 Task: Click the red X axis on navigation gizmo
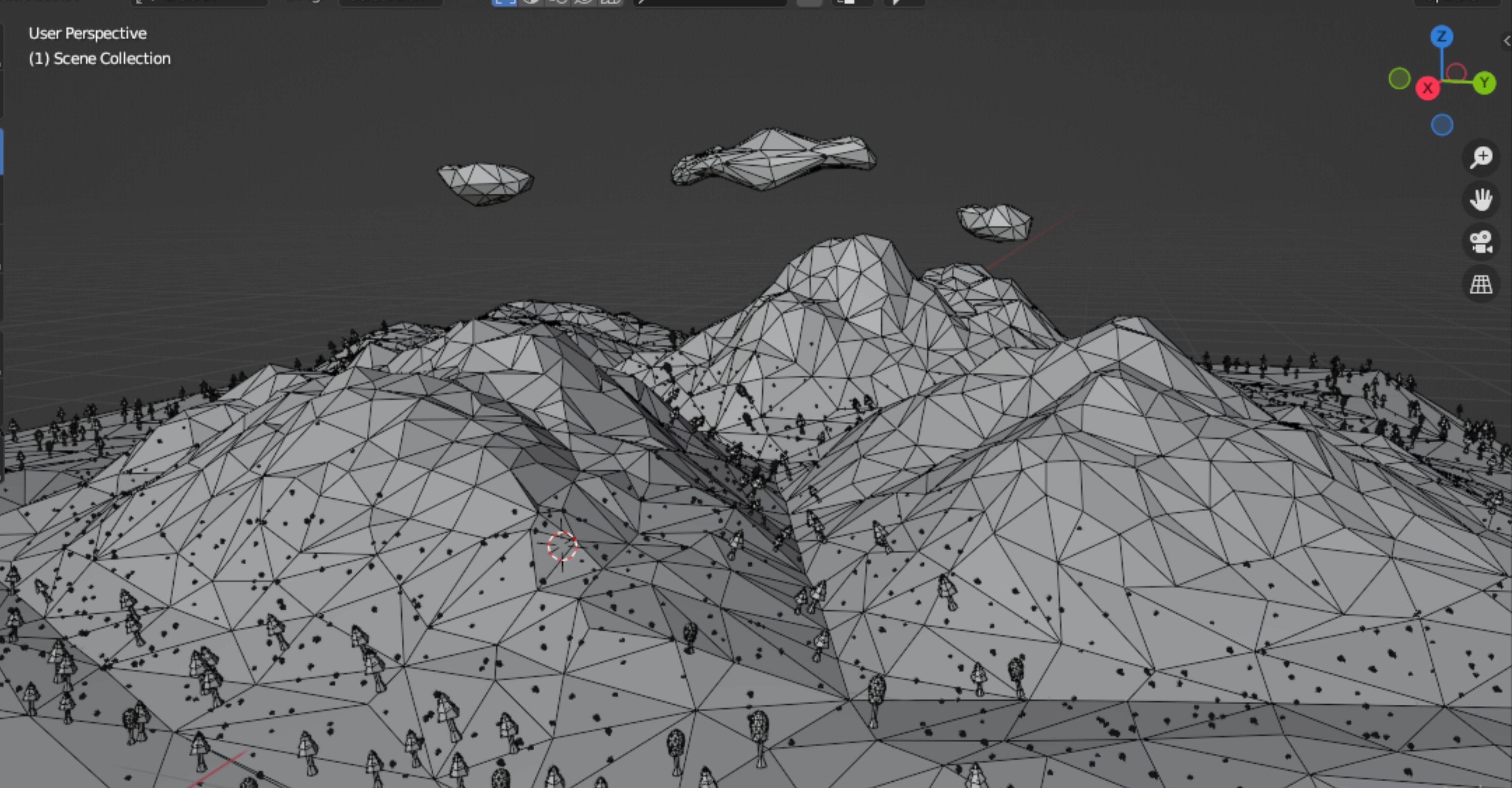[x=1427, y=89]
